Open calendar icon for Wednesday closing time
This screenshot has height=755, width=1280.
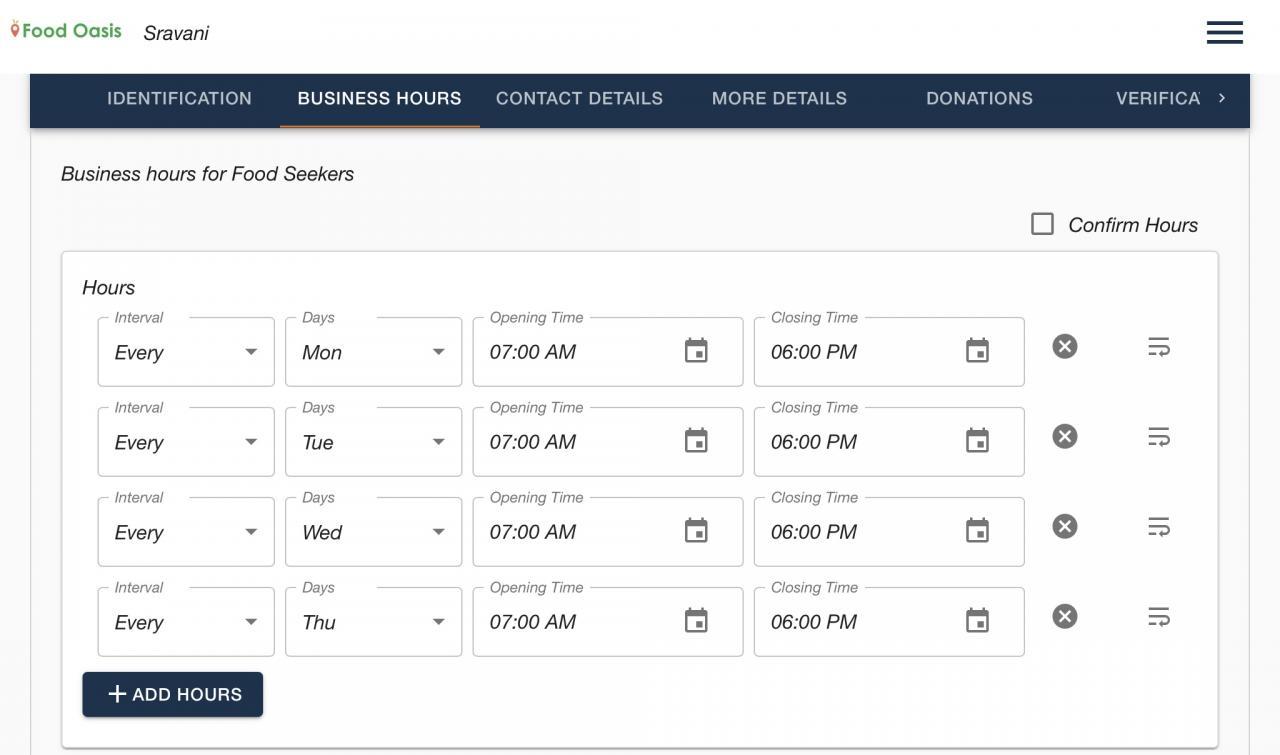[x=977, y=531]
